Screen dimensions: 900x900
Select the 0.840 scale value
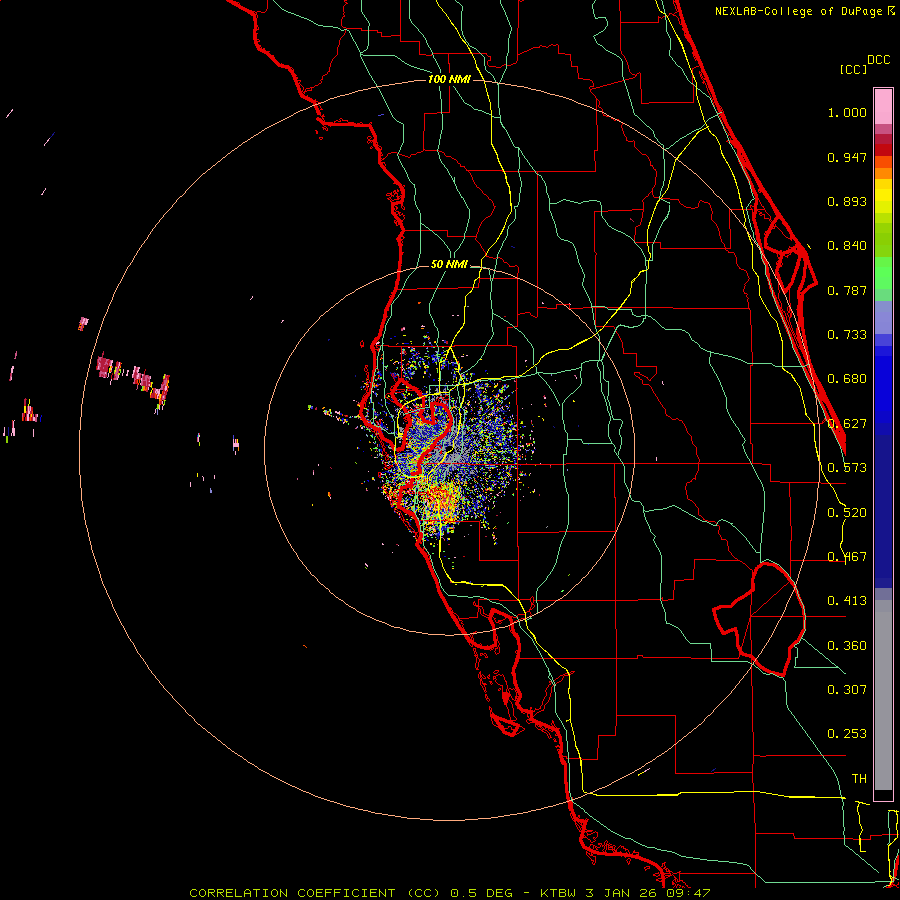pos(847,246)
